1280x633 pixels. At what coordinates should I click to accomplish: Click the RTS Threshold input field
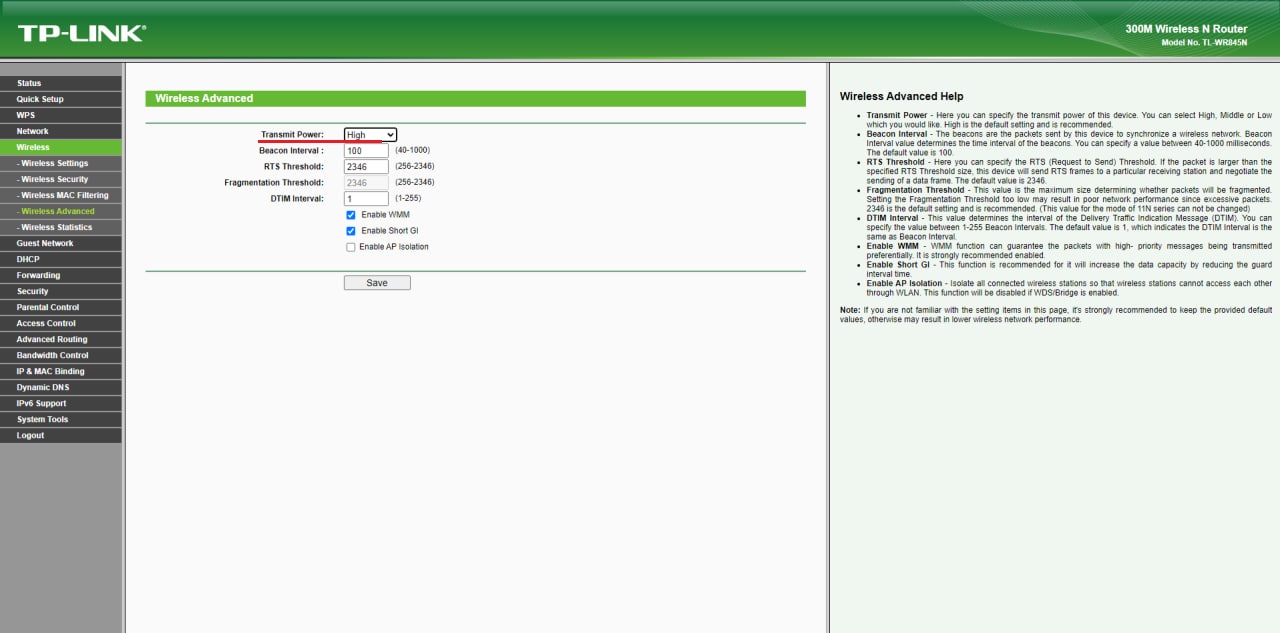[366, 167]
